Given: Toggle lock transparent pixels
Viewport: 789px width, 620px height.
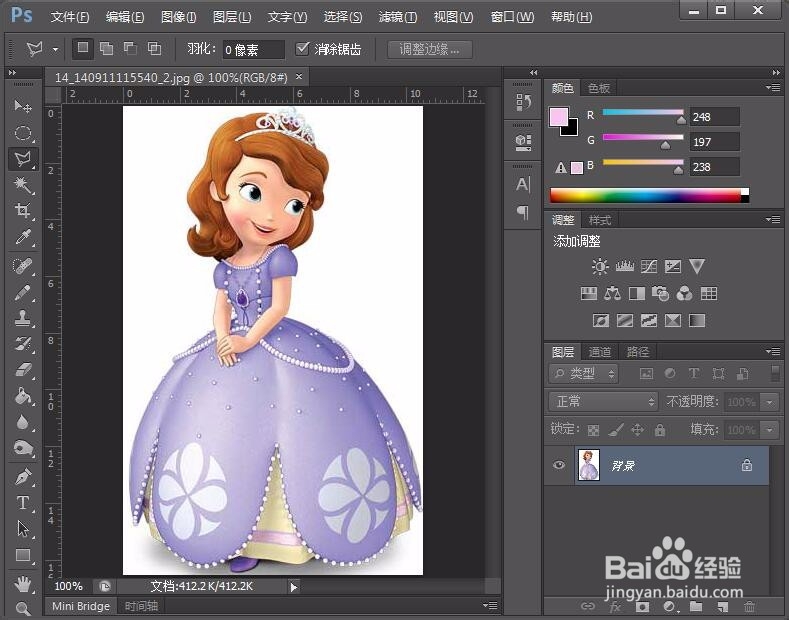Looking at the screenshot, I should (x=594, y=430).
